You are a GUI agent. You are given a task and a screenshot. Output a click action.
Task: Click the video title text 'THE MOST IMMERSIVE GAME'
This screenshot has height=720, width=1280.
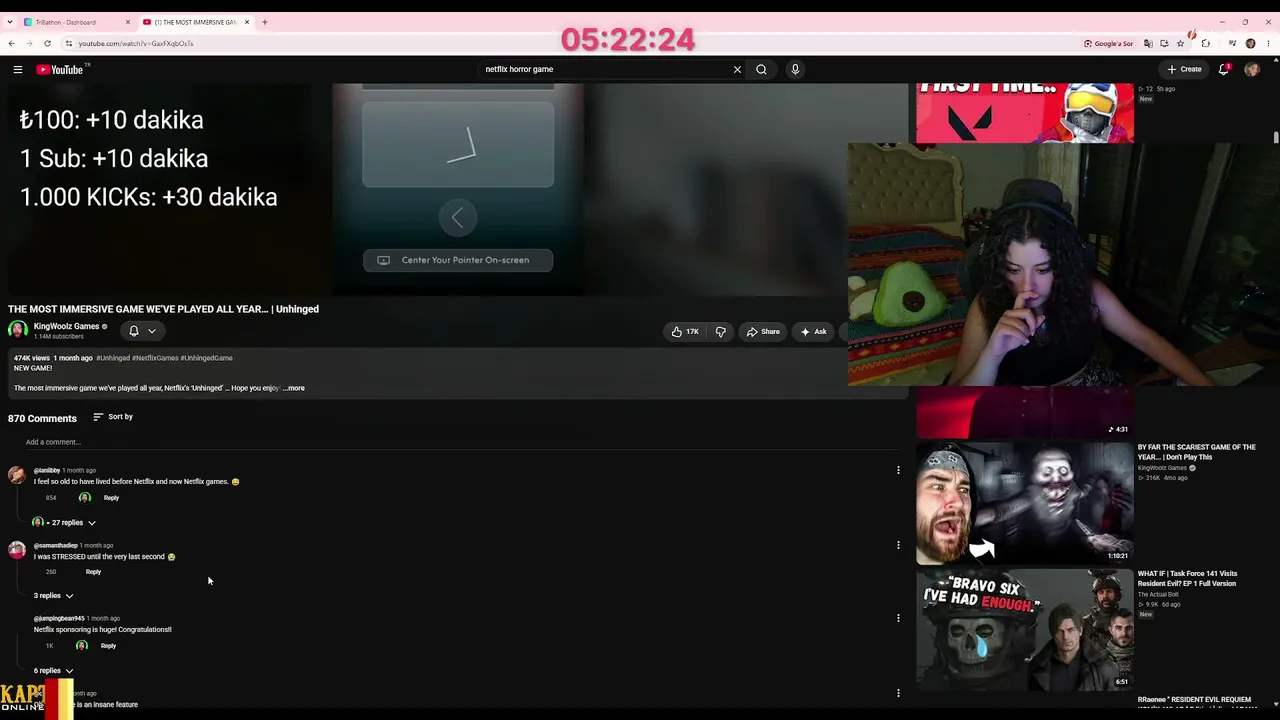point(163,309)
